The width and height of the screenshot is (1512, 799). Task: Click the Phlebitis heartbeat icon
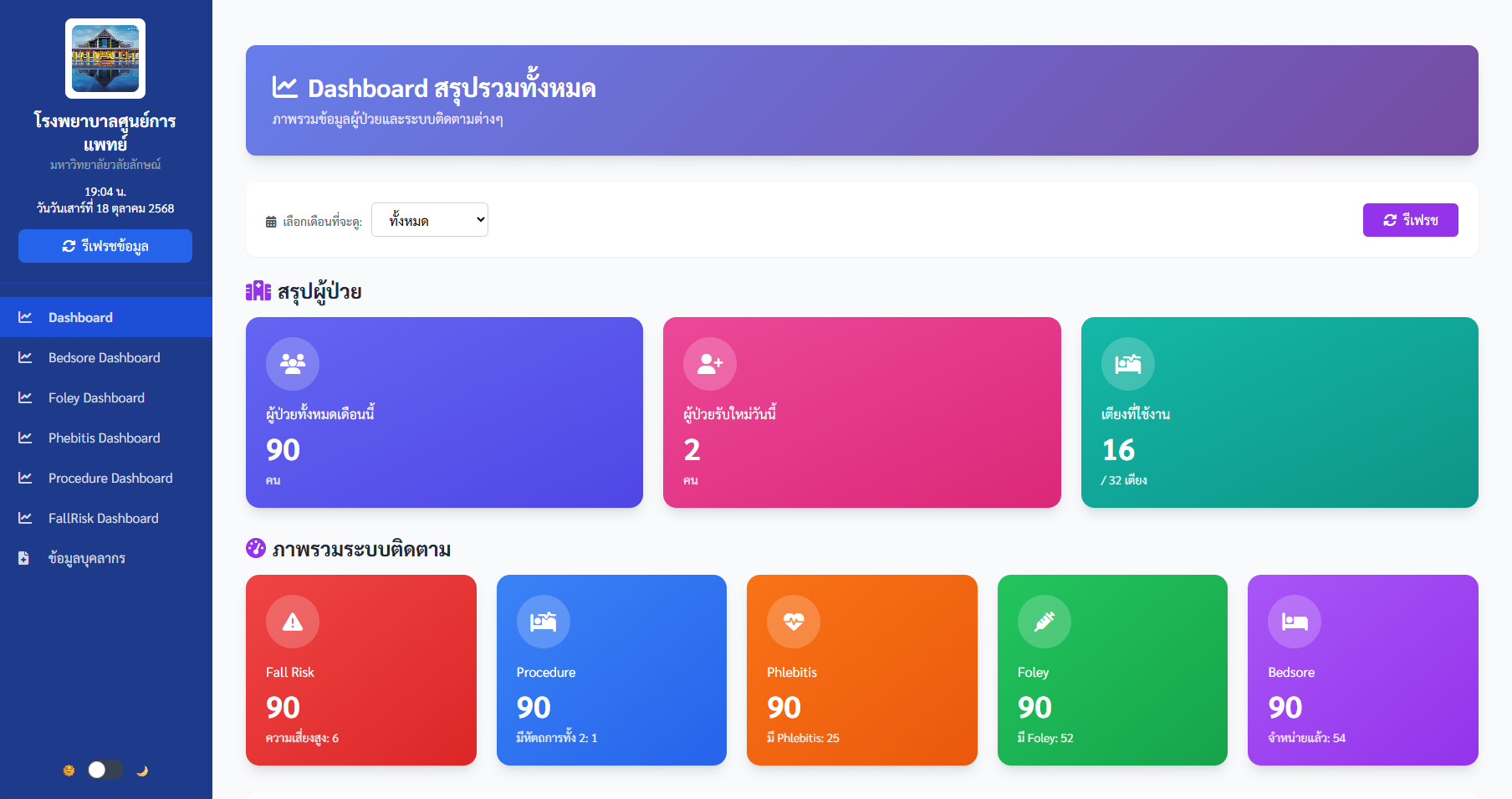pos(793,622)
